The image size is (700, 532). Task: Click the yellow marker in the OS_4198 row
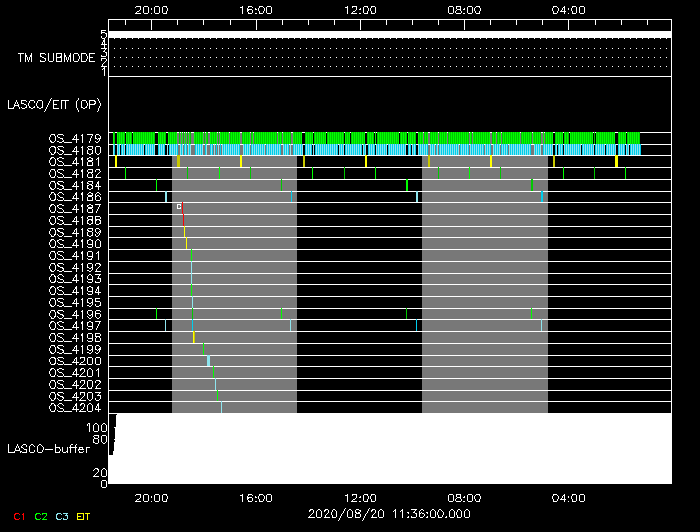[x=194, y=338]
